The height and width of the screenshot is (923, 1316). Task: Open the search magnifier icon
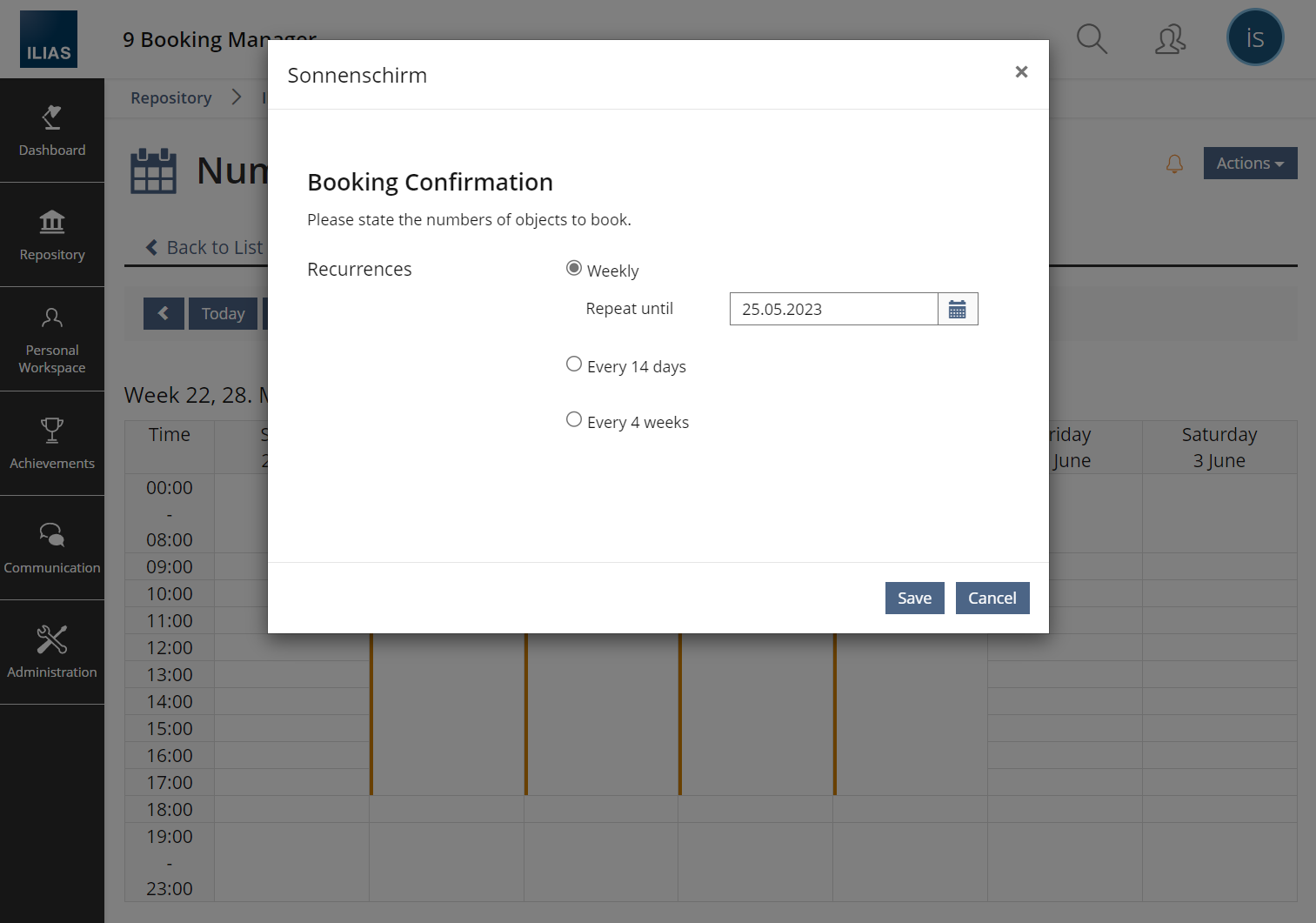pyautogui.click(x=1092, y=39)
